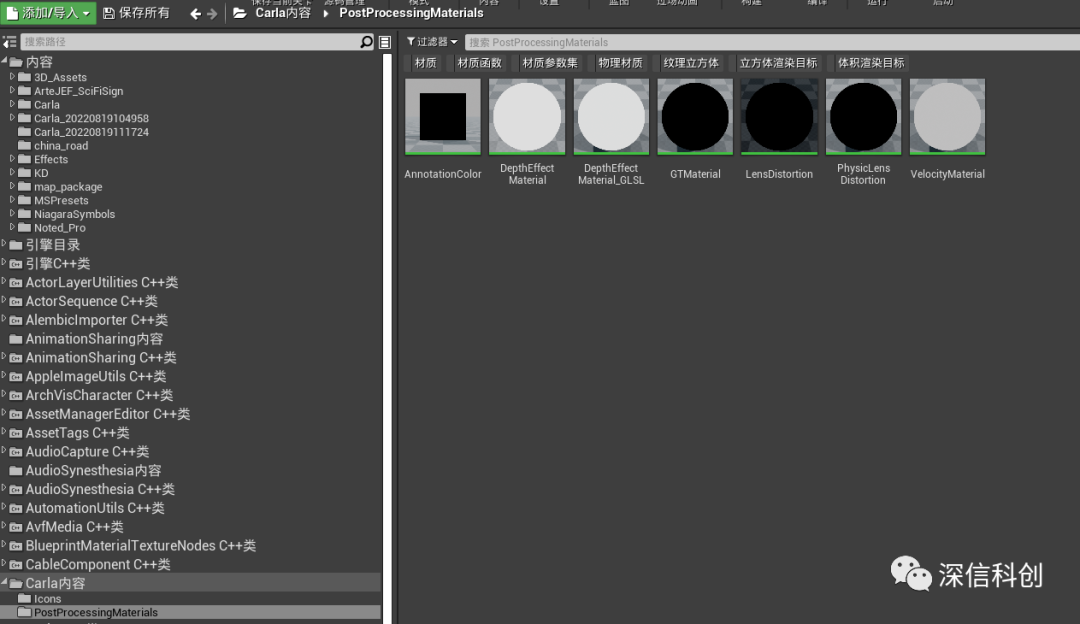This screenshot has width=1080, height=624.
Task: Select the VelocityMaterial asset thumbnail
Action: pos(947,116)
